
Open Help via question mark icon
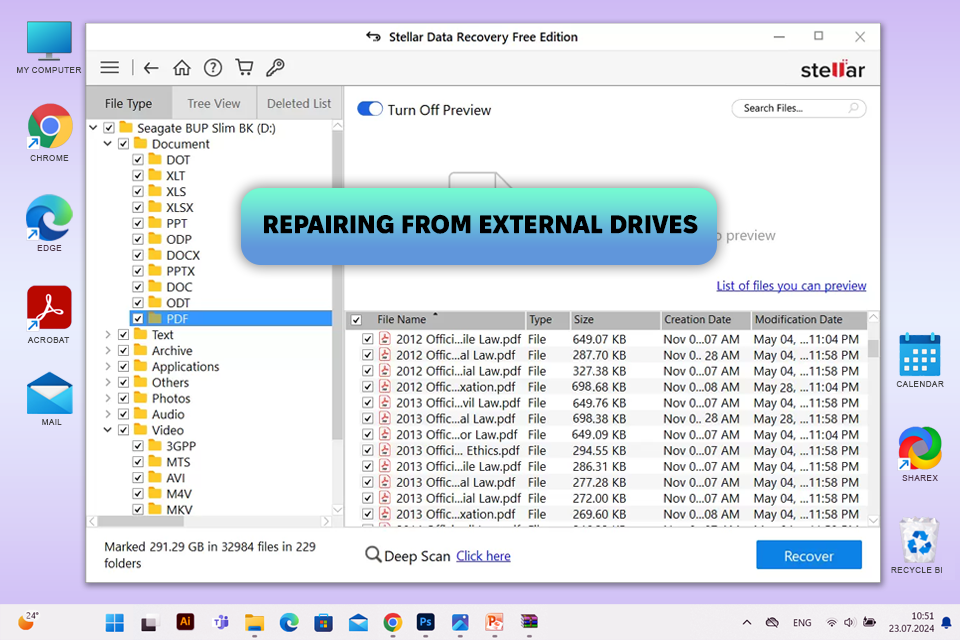pyautogui.click(x=213, y=67)
